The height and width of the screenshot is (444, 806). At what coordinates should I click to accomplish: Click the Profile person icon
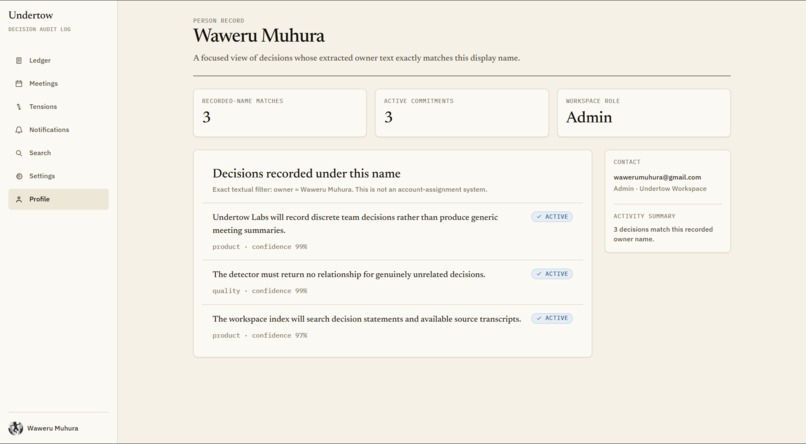[19, 199]
